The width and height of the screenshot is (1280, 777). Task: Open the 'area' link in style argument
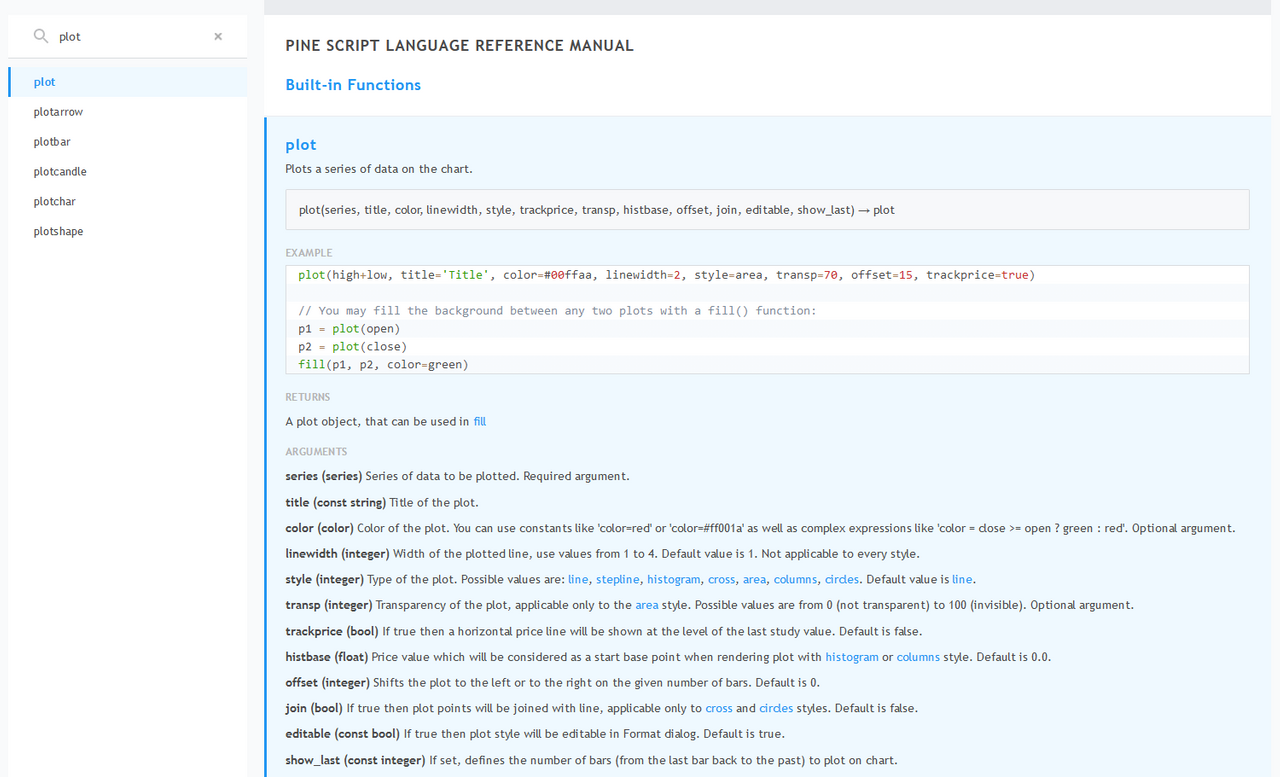pyautogui.click(x=754, y=580)
